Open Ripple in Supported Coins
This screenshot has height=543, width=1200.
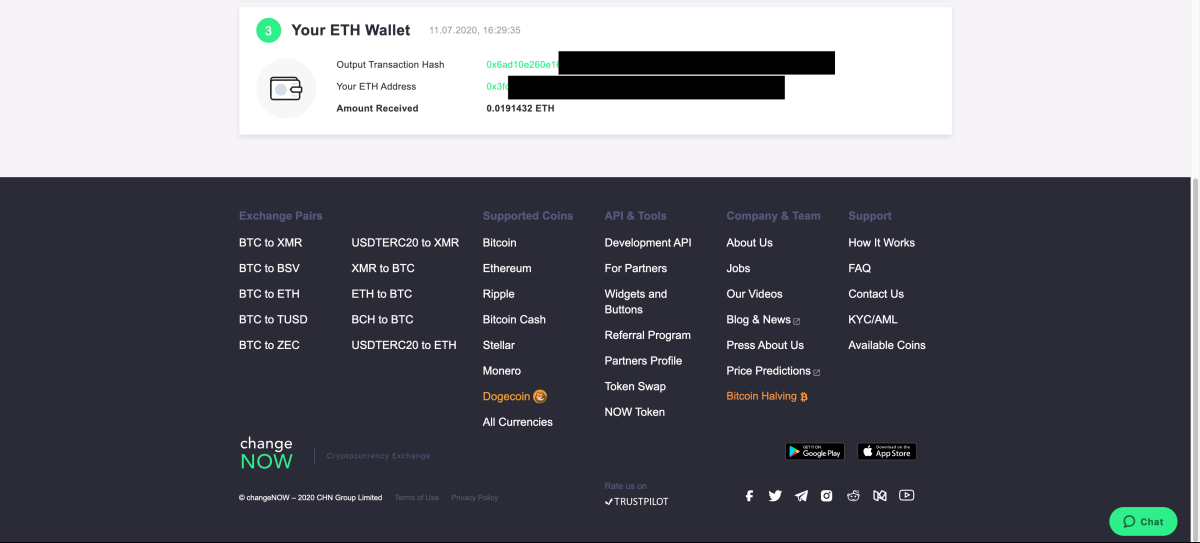499,294
